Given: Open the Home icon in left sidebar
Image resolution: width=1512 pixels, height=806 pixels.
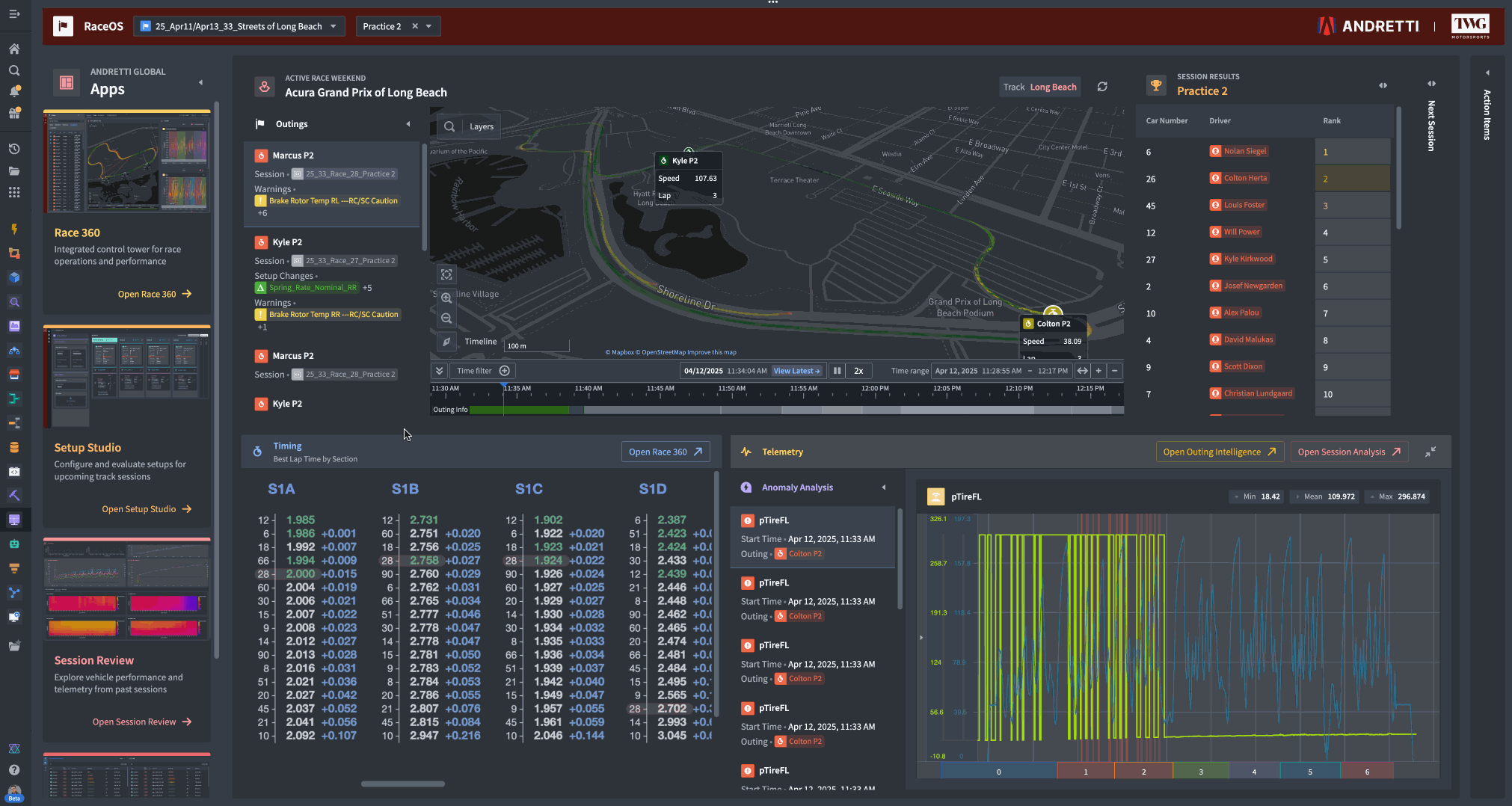Looking at the screenshot, I should [x=14, y=49].
